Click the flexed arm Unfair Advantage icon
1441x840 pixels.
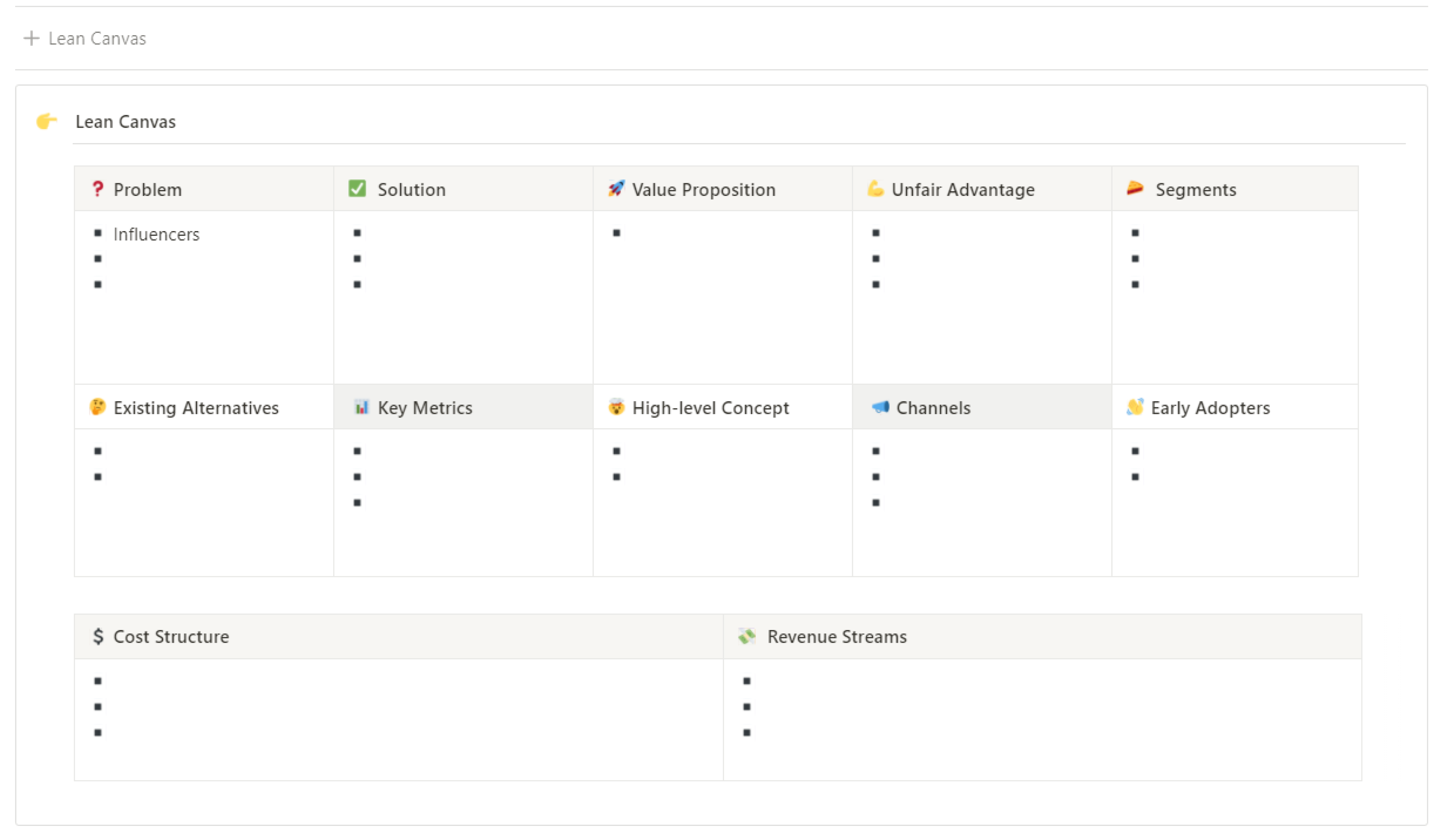click(875, 189)
